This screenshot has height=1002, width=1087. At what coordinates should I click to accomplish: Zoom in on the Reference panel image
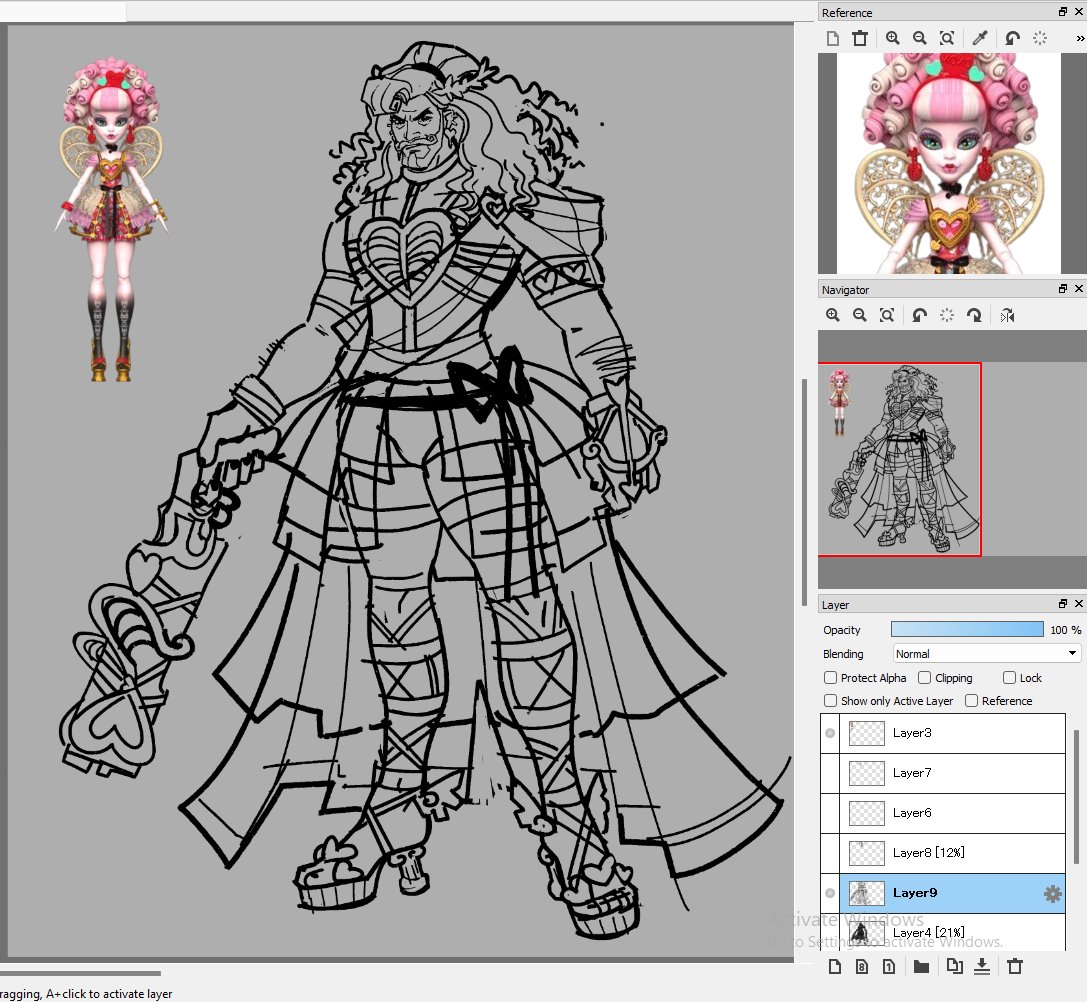(893, 38)
